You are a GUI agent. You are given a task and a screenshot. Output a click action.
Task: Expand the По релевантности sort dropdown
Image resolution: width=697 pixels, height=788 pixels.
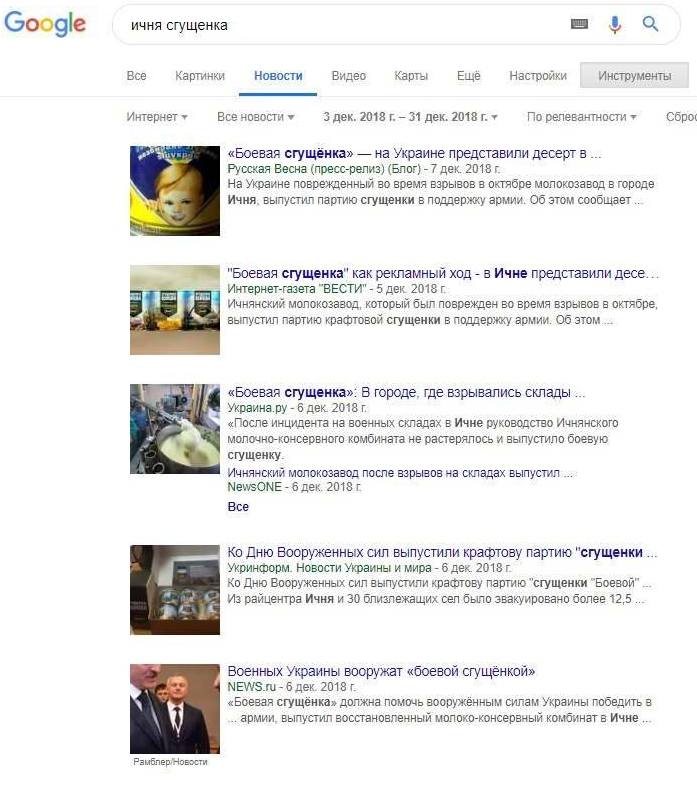coord(581,117)
